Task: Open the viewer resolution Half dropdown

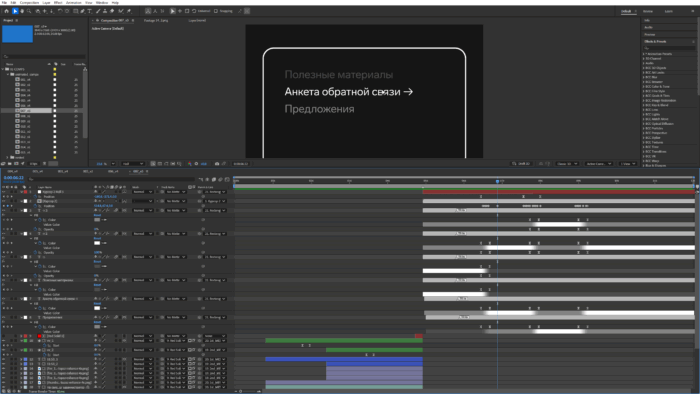Action: (x=133, y=164)
